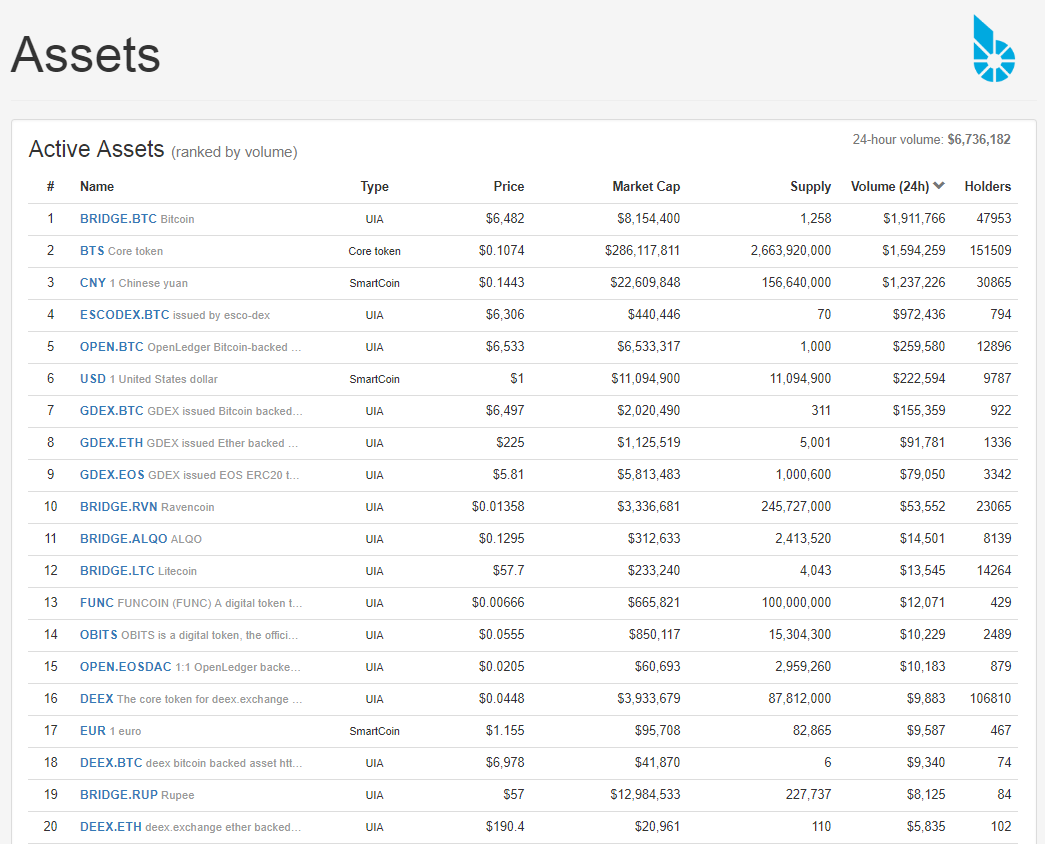Sort by the Holders column header
The image size is (1045, 844).
988,187
